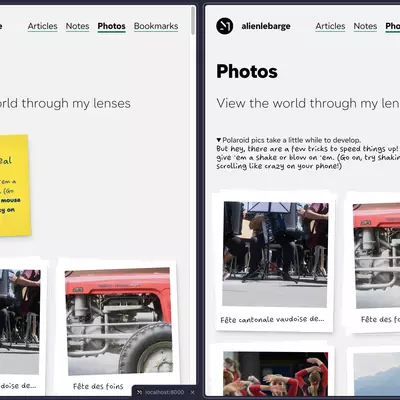The height and width of the screenshot is (400, 400).
Task: Open Notes in the right pane nav
Action: [365, 26]
